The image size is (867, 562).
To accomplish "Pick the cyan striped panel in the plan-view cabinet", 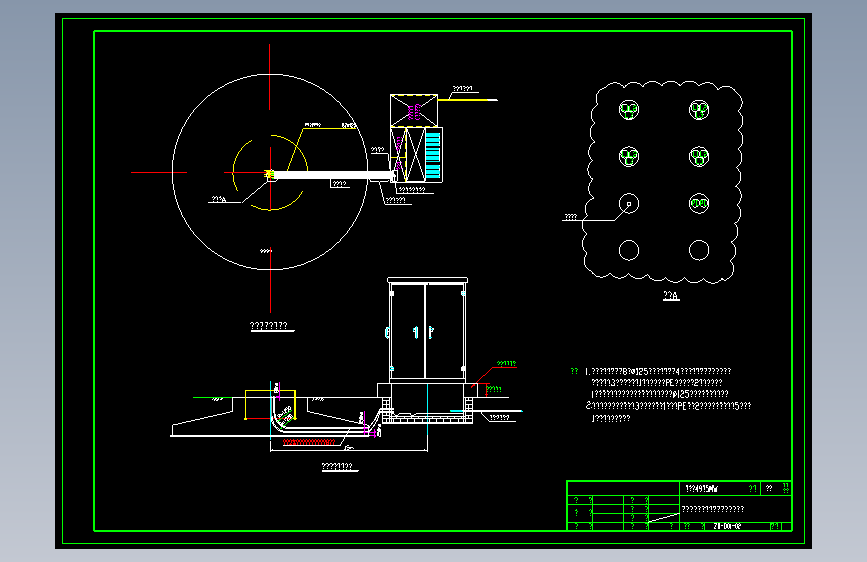I will click(433, 155).
